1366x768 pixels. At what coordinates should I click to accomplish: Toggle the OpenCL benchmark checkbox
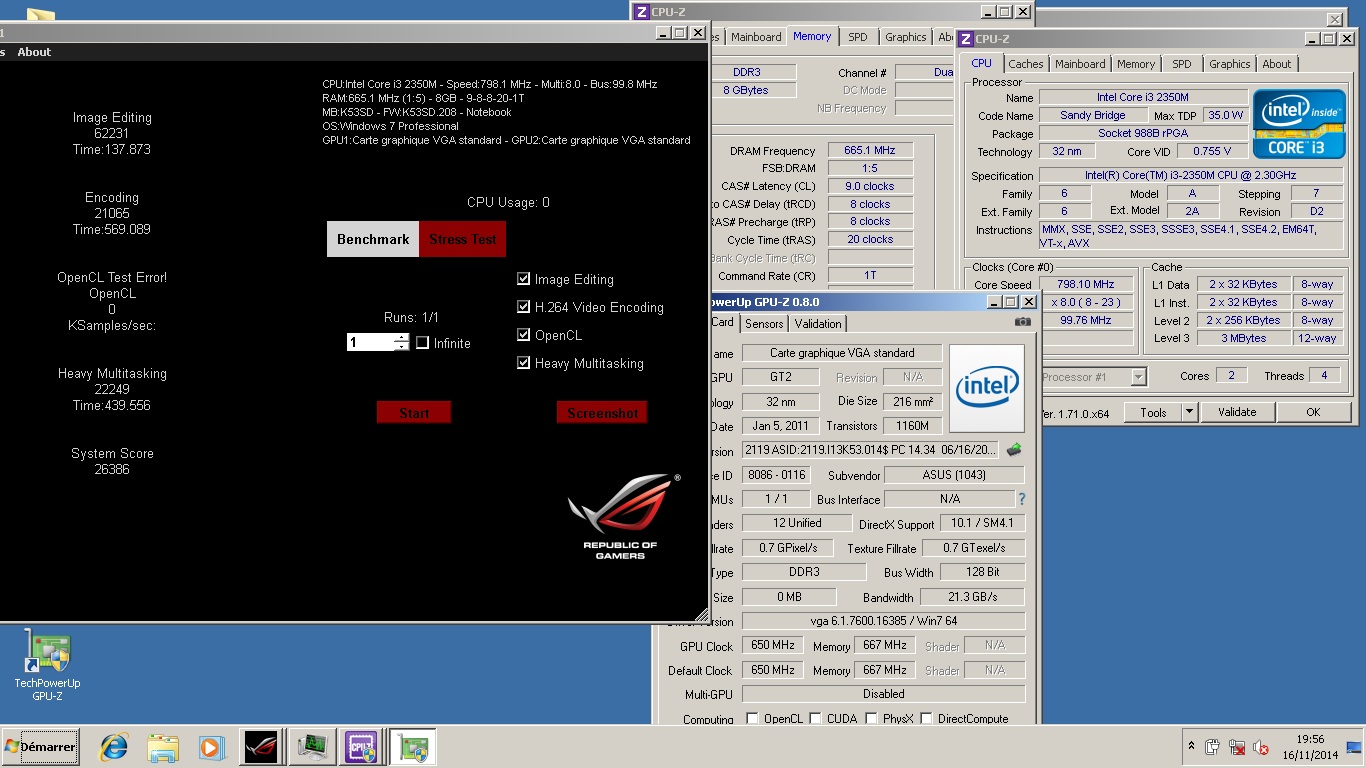point(524,335)
